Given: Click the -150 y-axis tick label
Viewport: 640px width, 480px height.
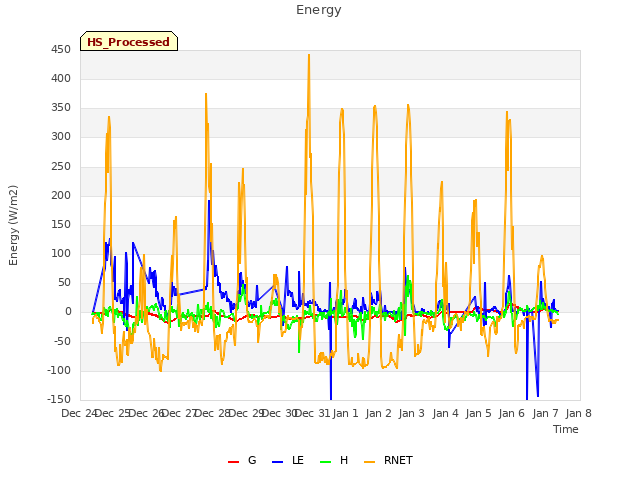Looking at the screenshot, I should [x=59, y=399].
